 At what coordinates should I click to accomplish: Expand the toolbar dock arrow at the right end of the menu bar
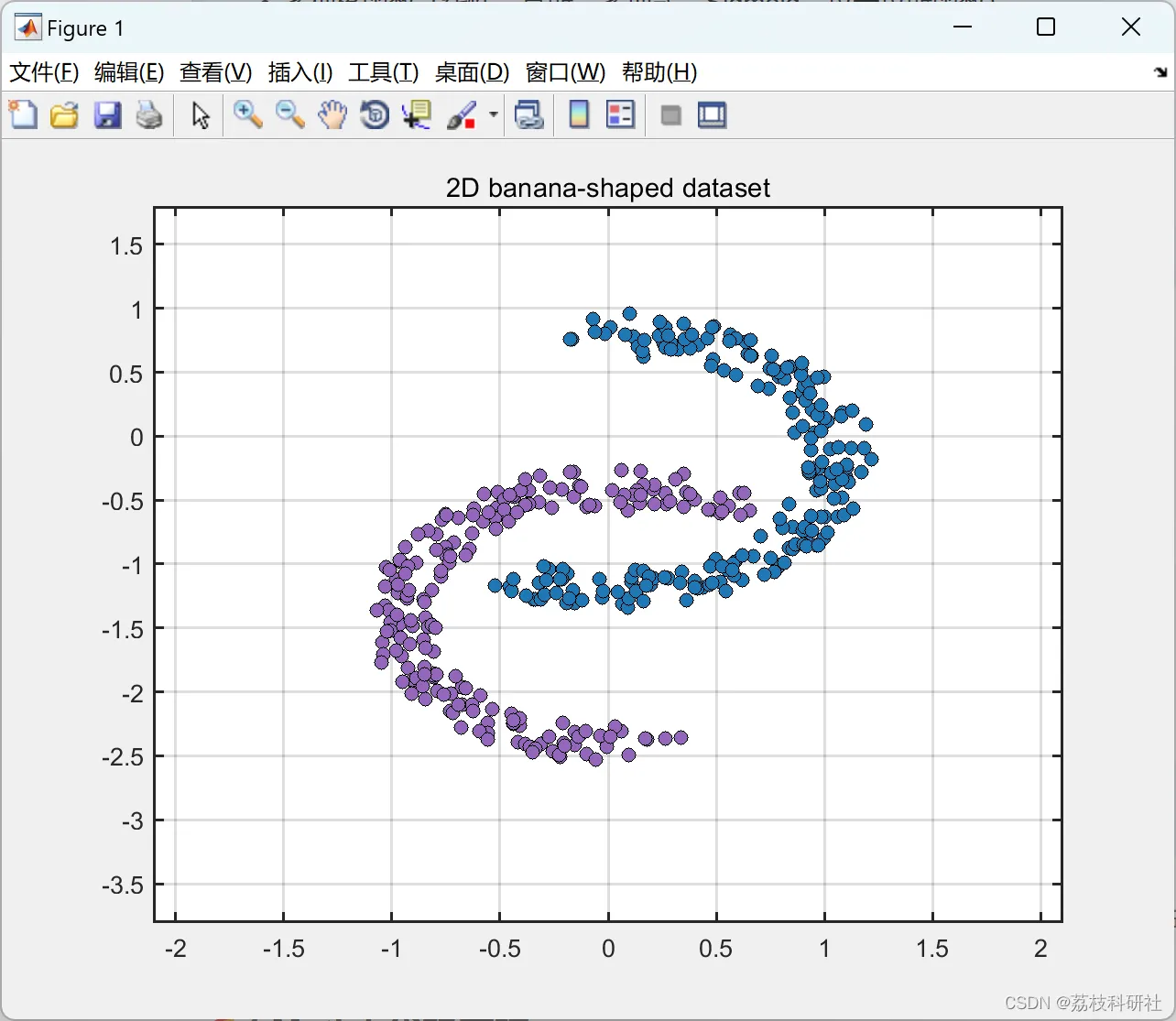[x=1160, y=72]
